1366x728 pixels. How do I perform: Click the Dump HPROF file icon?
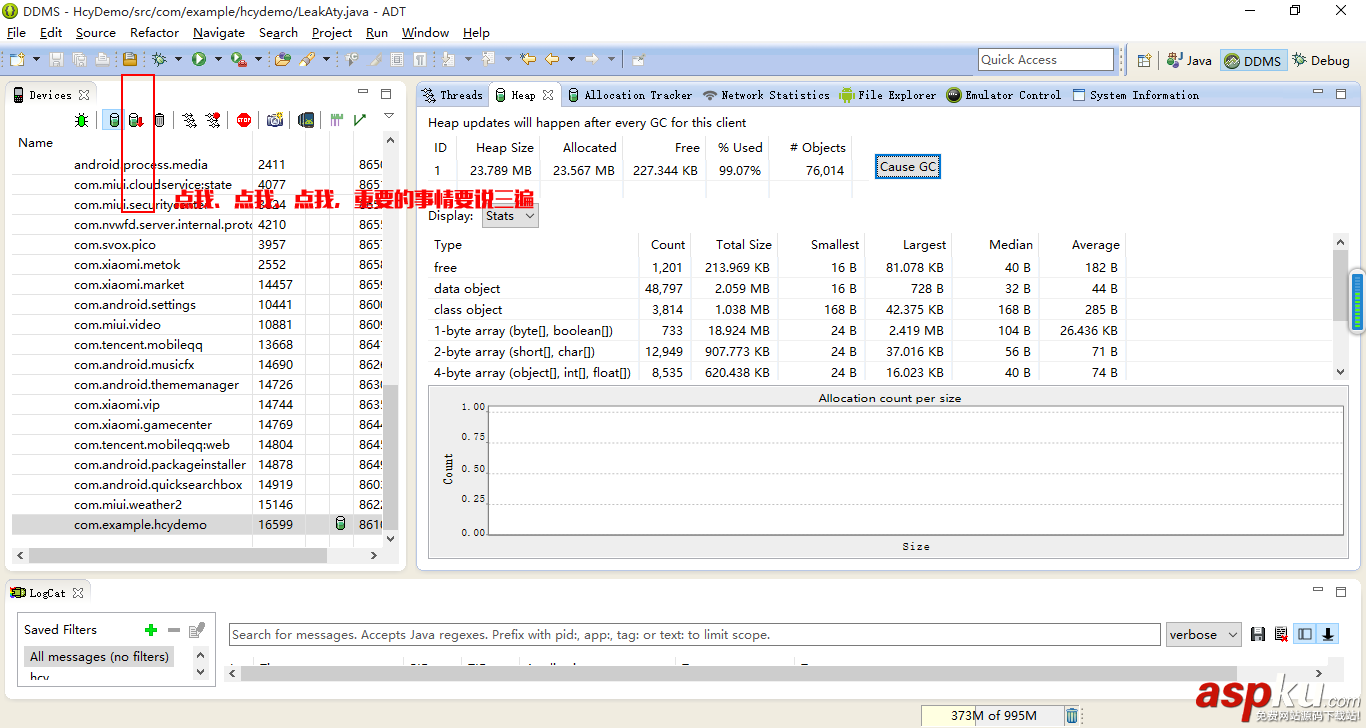point(136,121)
